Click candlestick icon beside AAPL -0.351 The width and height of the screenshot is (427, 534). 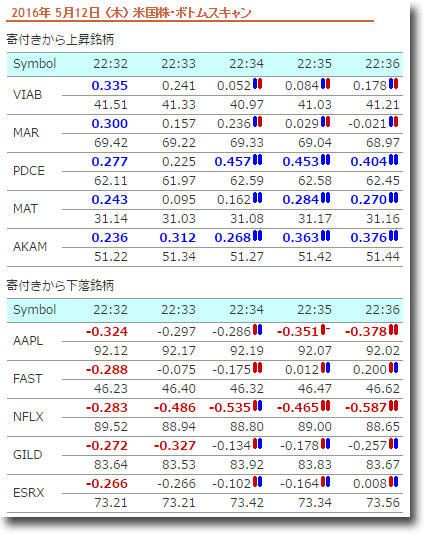click(x=326, y=330)
